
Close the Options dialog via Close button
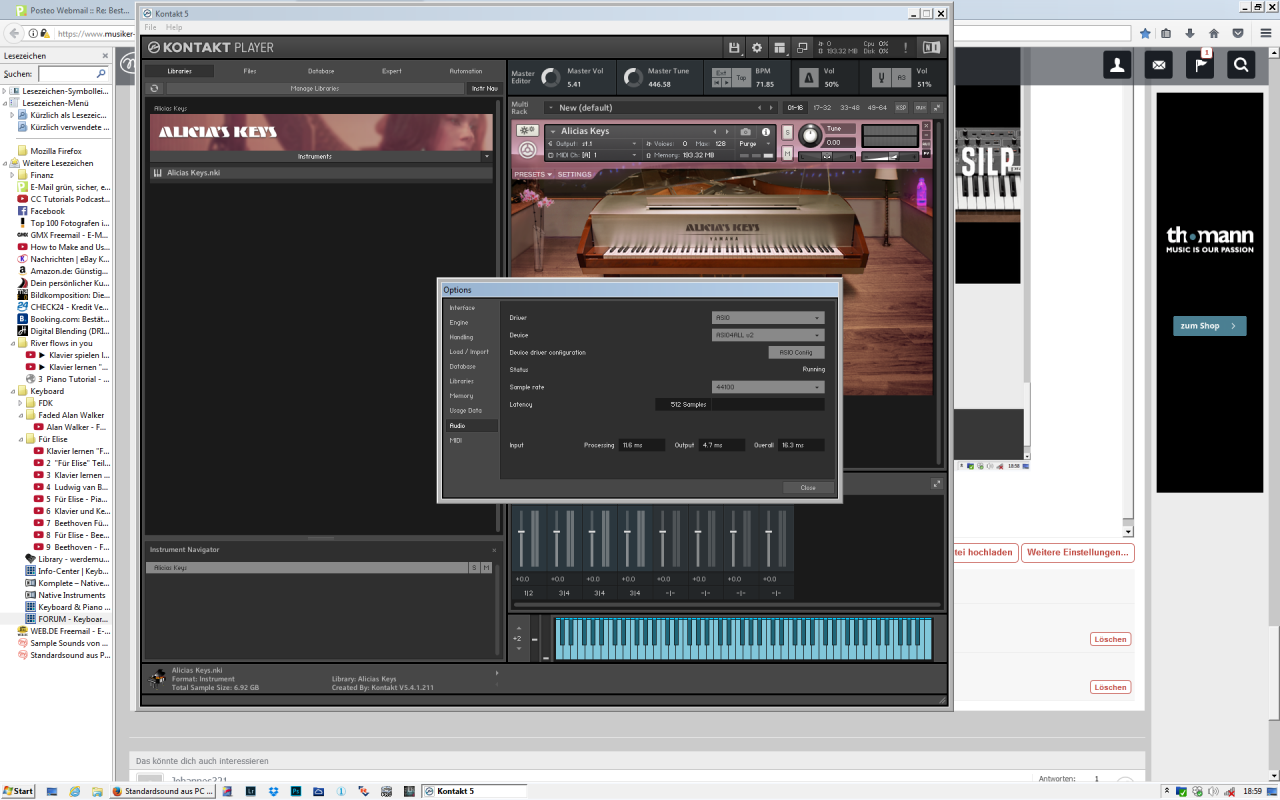[808, 487]
